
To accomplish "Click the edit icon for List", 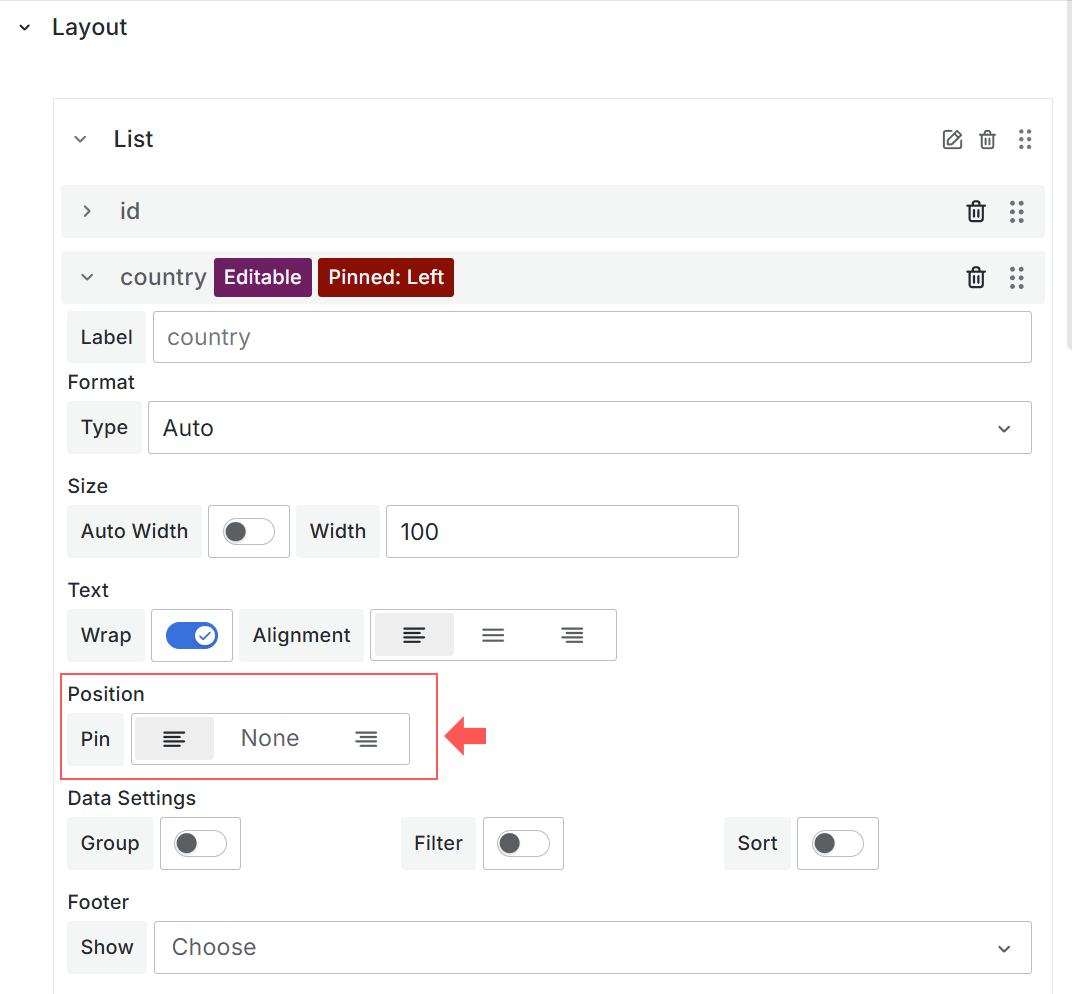I will 952,140.
